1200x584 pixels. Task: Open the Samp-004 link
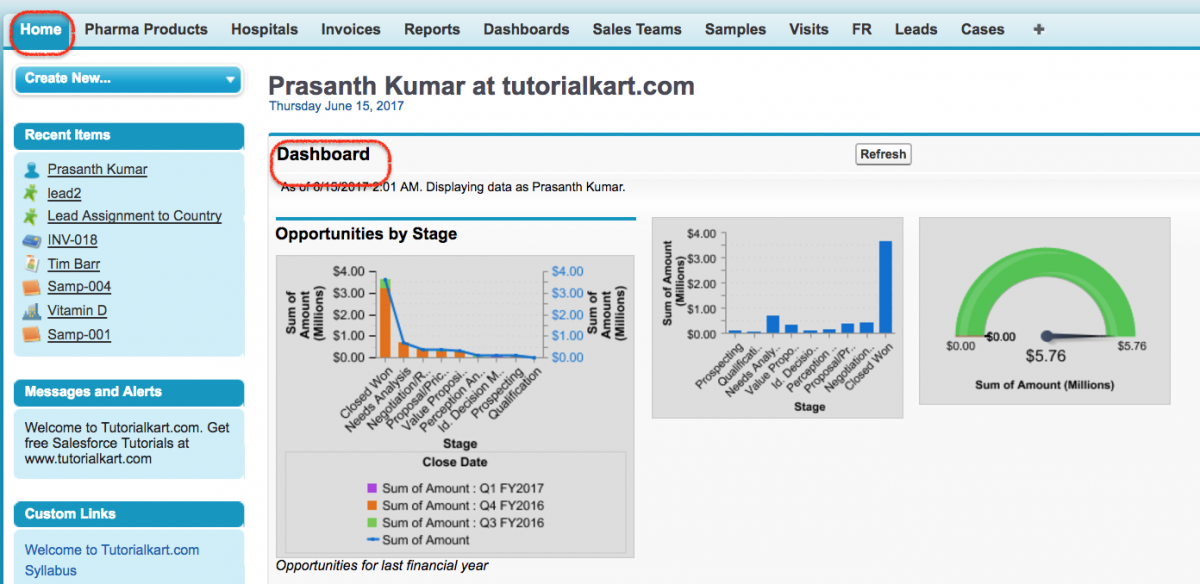[79, 287]
